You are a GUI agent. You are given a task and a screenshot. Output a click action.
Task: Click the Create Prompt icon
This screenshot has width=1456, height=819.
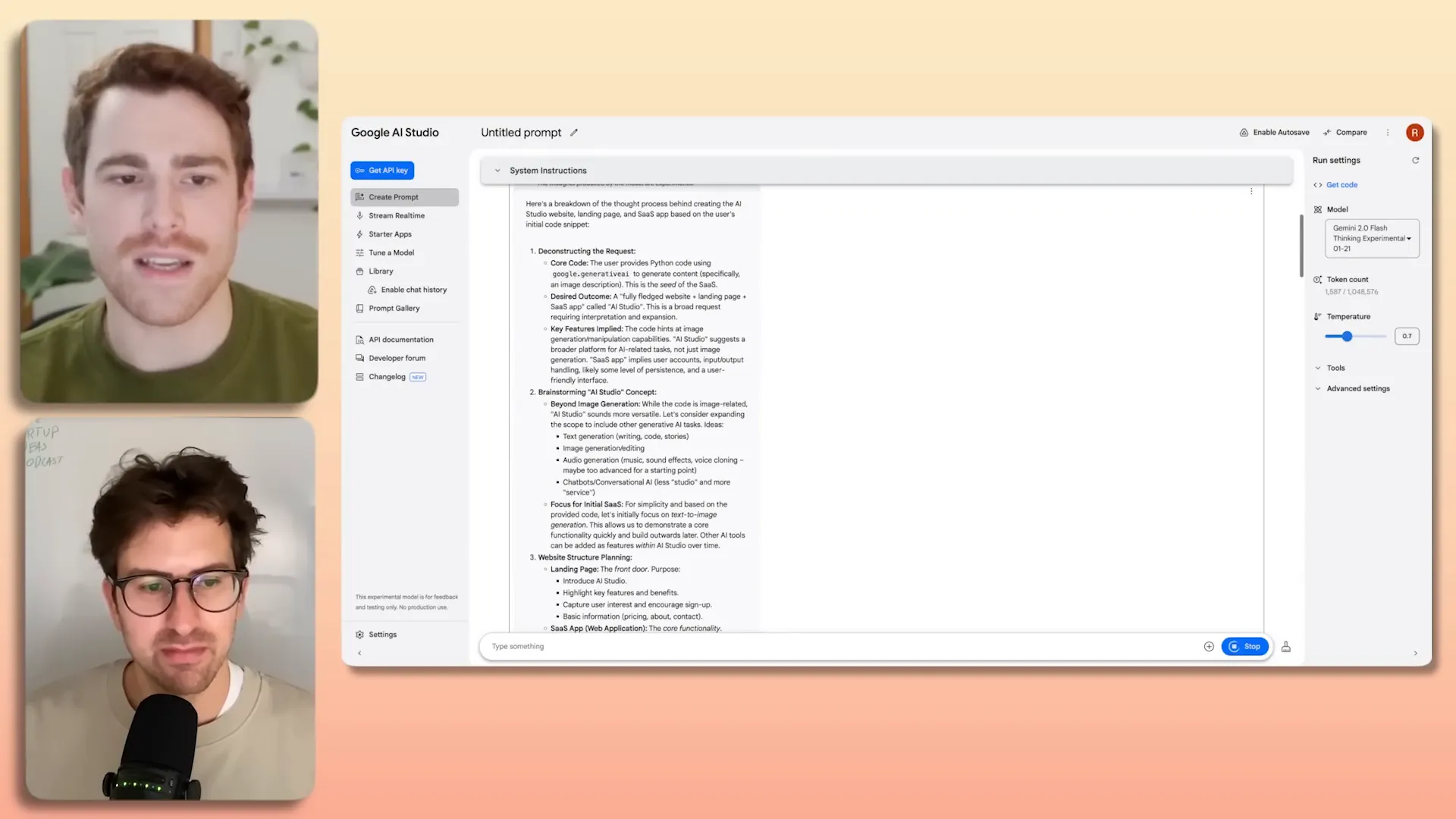point(359,197)
